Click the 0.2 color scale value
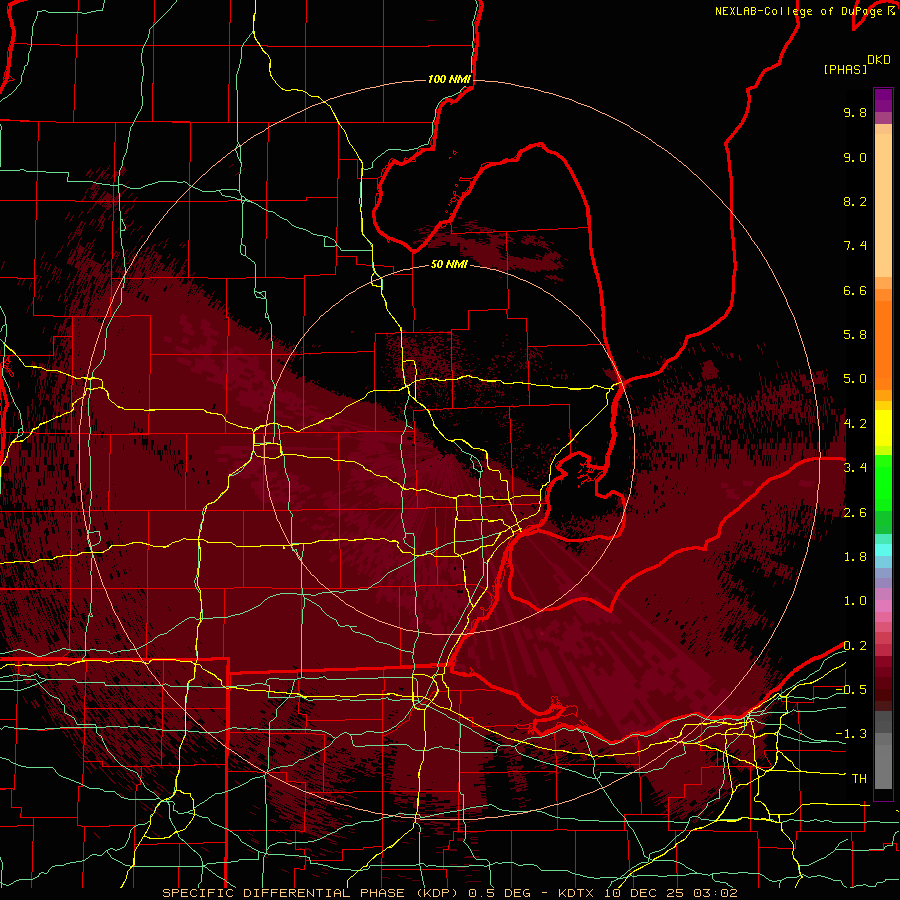This screenshot has width=900, height=900. click(855, 646)
